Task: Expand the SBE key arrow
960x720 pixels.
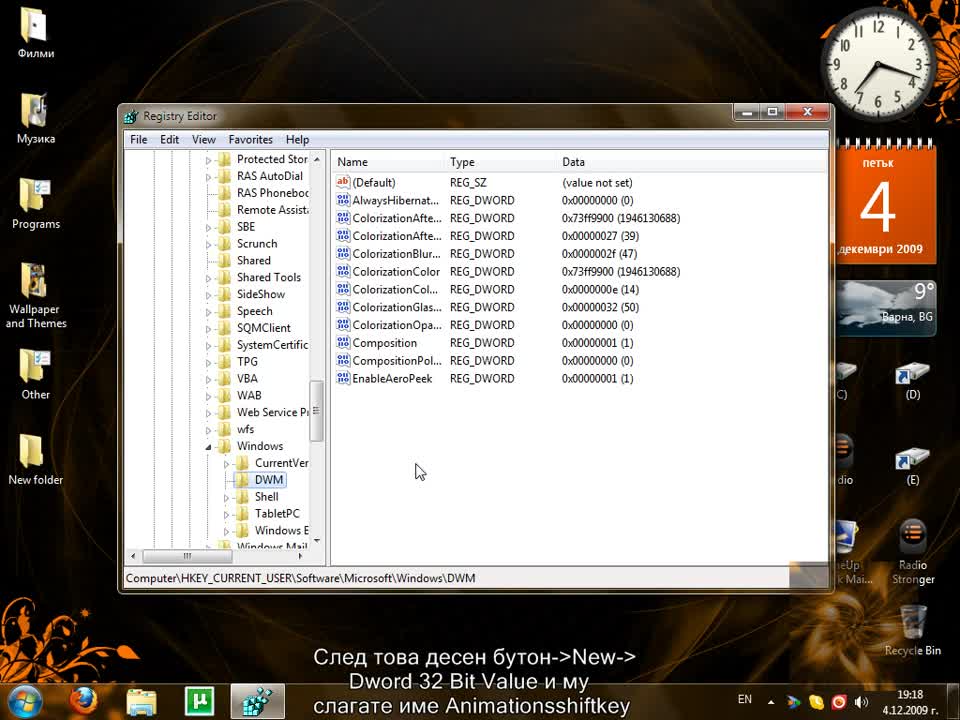Action: 208,228
